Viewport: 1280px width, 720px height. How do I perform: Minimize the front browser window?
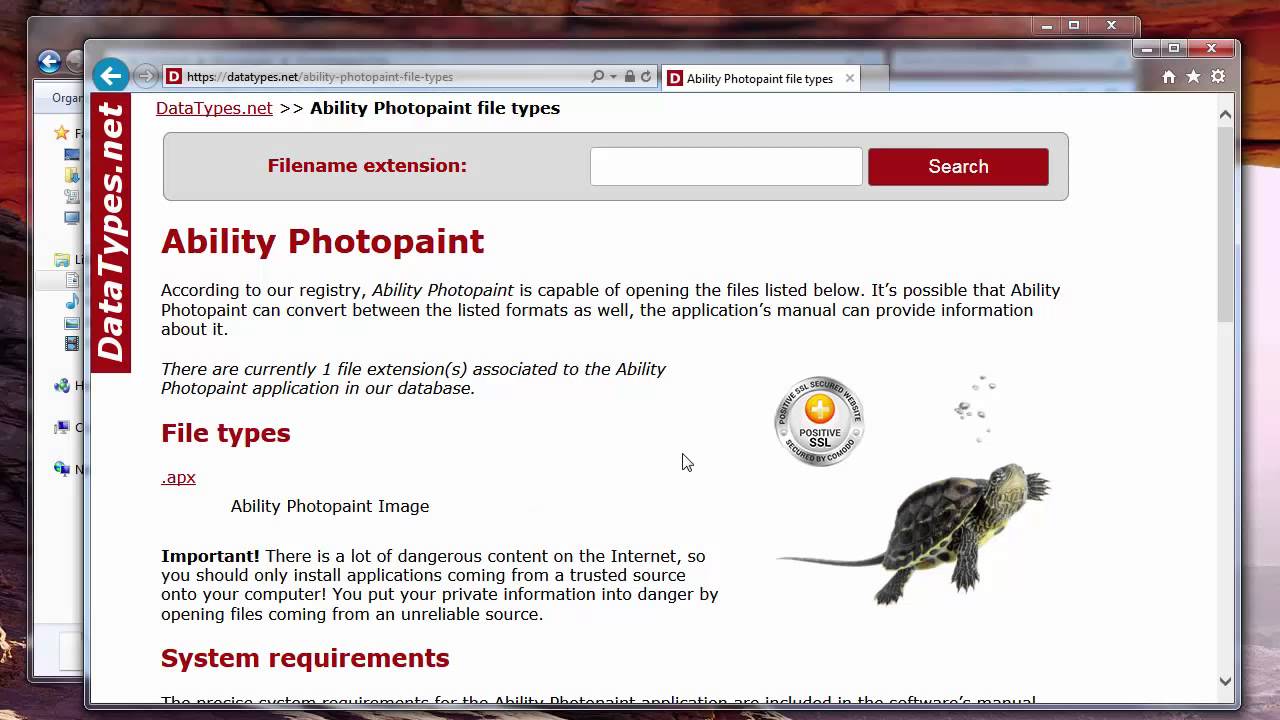point(1148,48)
